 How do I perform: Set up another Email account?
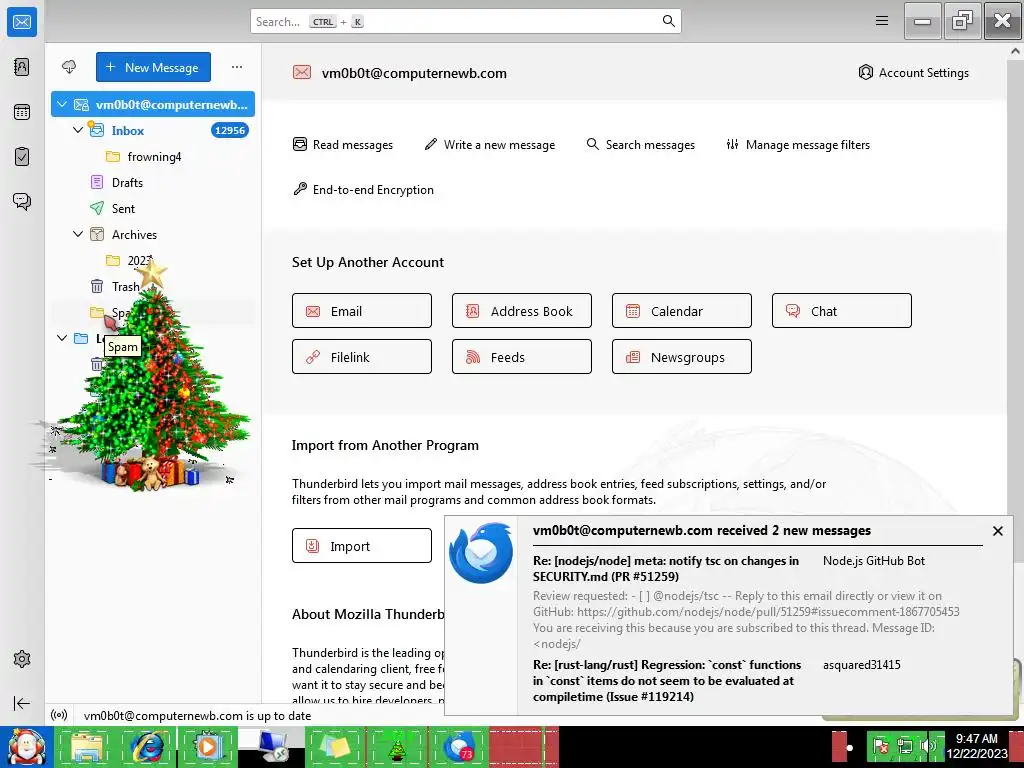click(362, 311)
